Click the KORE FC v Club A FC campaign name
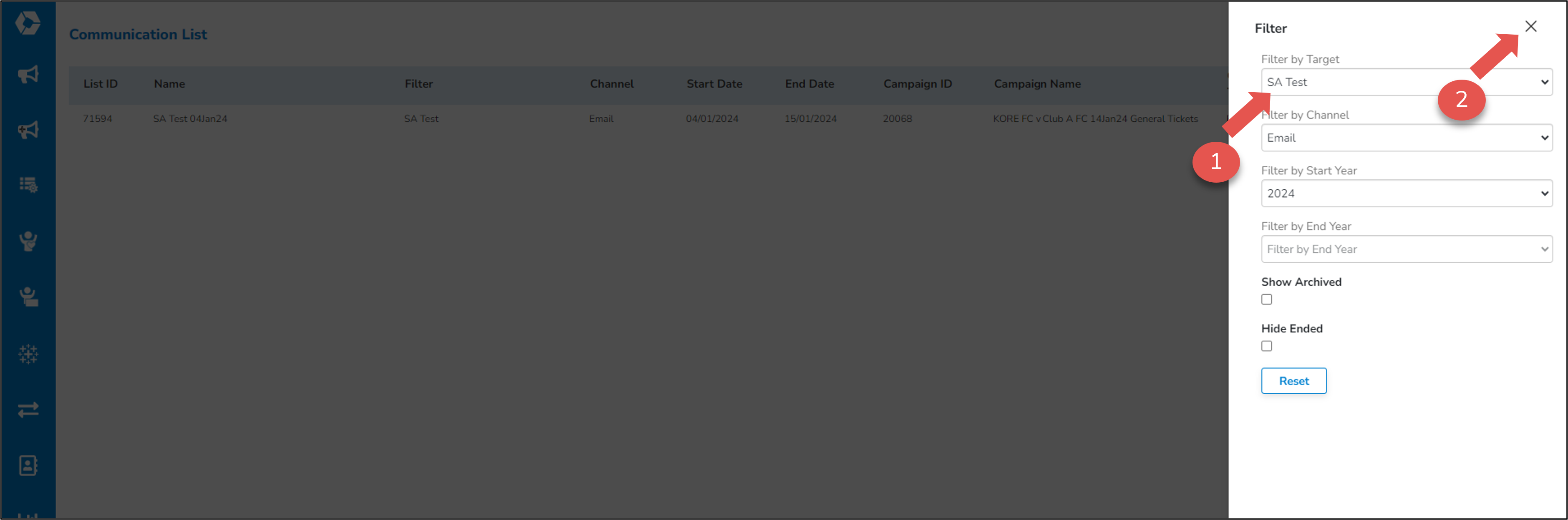Screen dimensions: 1568x520 [1095, 118]
